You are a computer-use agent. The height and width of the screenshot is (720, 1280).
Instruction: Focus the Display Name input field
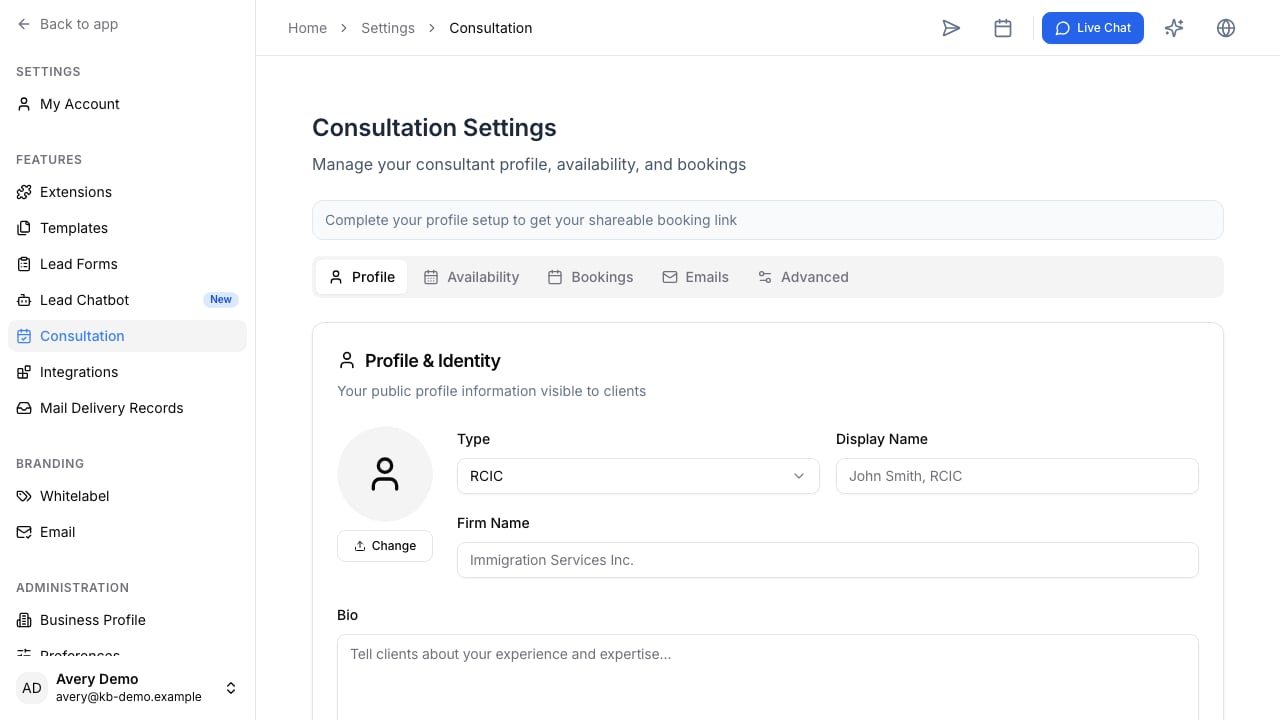[1017, 476]
